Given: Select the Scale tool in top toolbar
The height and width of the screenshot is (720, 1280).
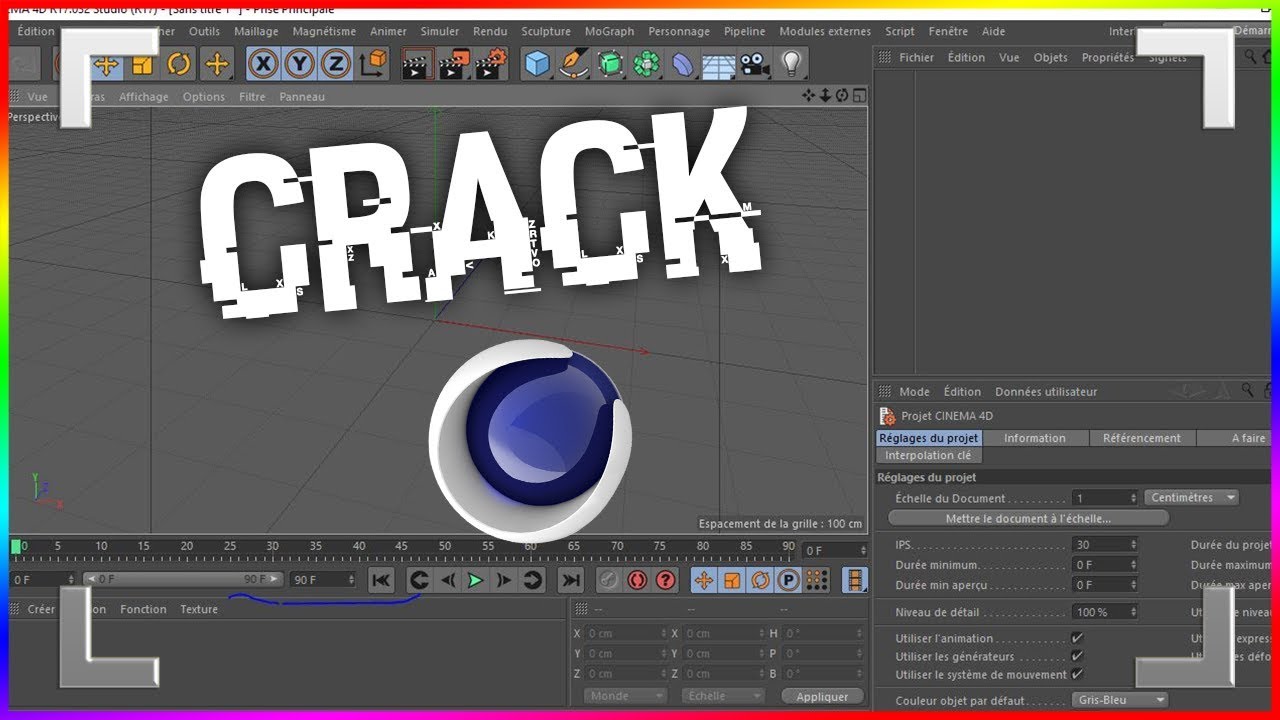Looking at the screenshot, I should click(x=143, y=65).
